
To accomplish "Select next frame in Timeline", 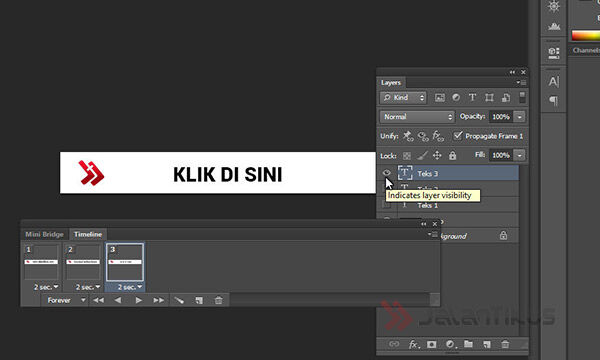I will tap(158, 300).
